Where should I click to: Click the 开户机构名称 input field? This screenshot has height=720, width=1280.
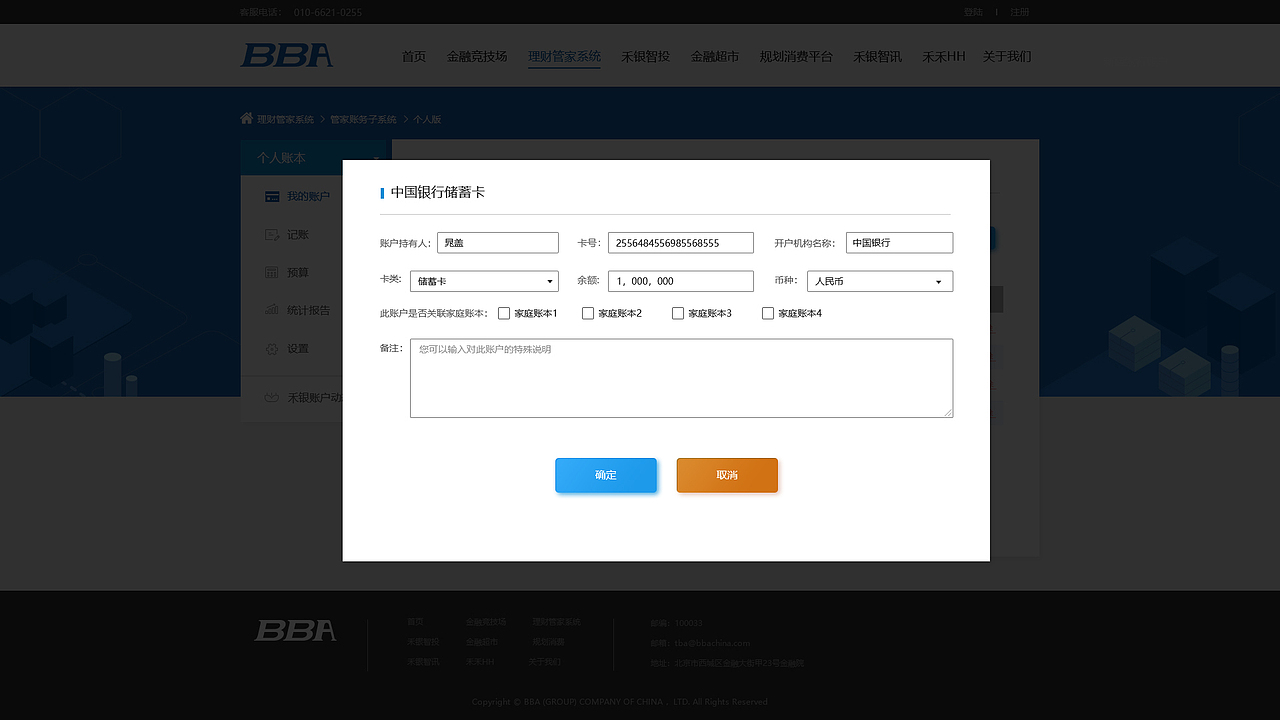pos(899,243)
